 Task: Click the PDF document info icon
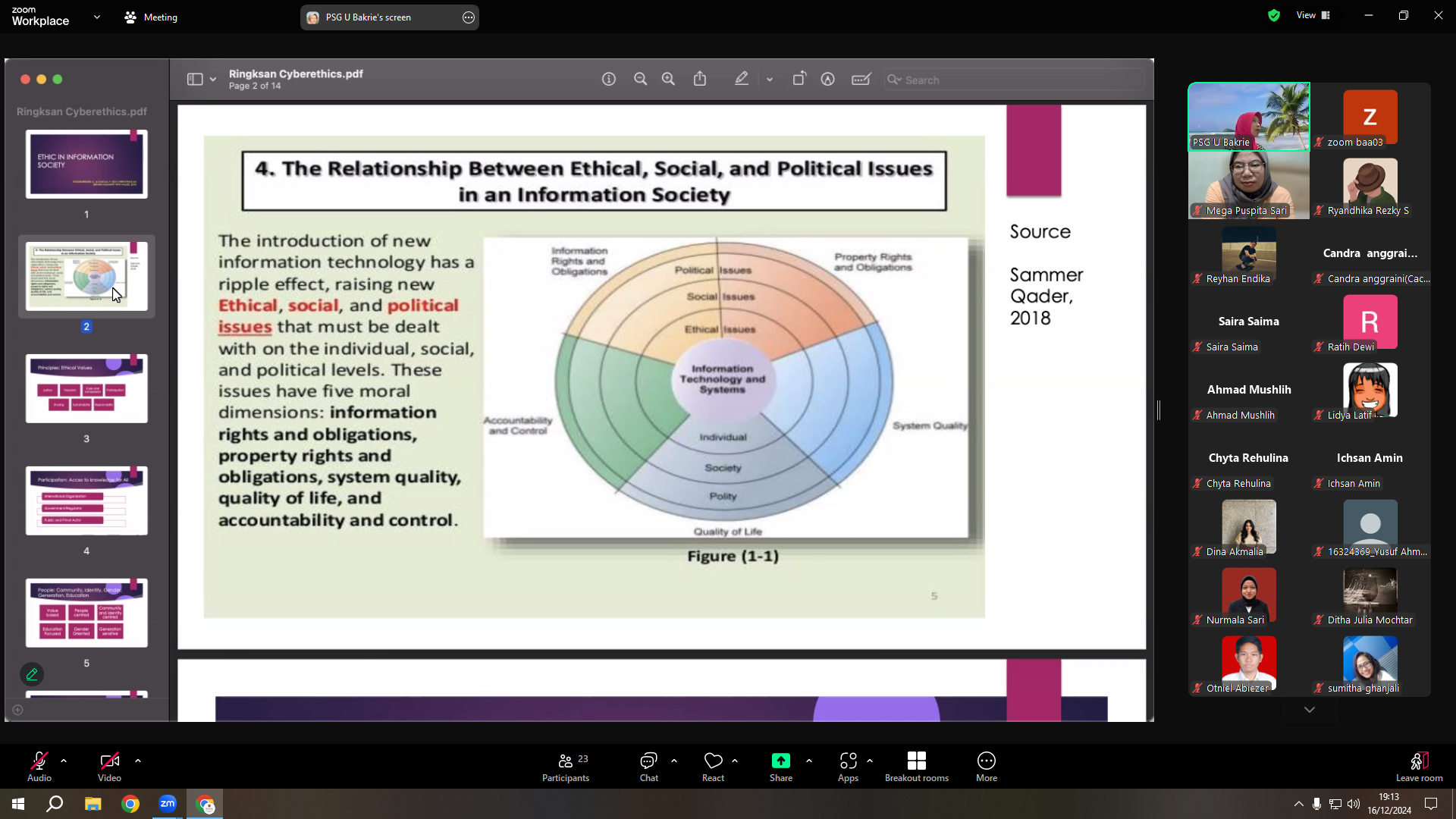(x=609, y=79)
